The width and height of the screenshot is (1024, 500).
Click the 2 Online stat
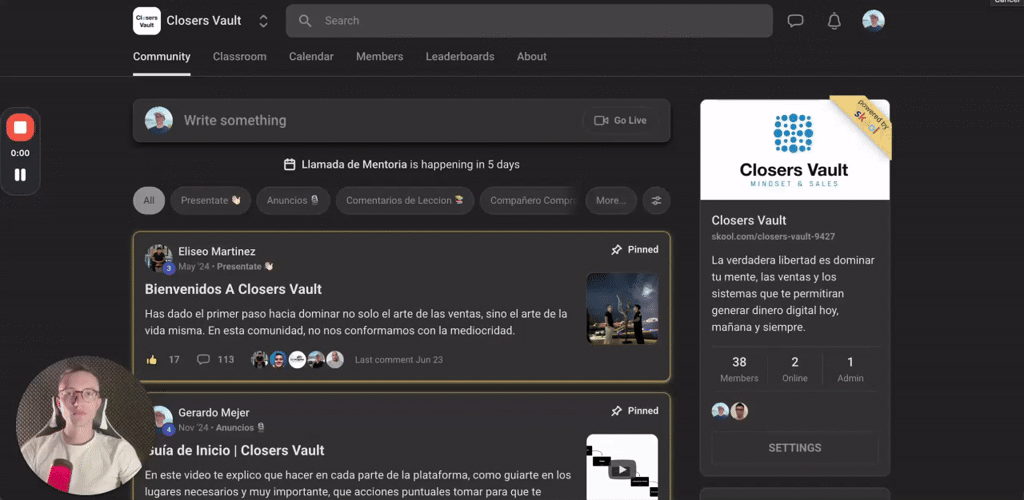(795, 369)
